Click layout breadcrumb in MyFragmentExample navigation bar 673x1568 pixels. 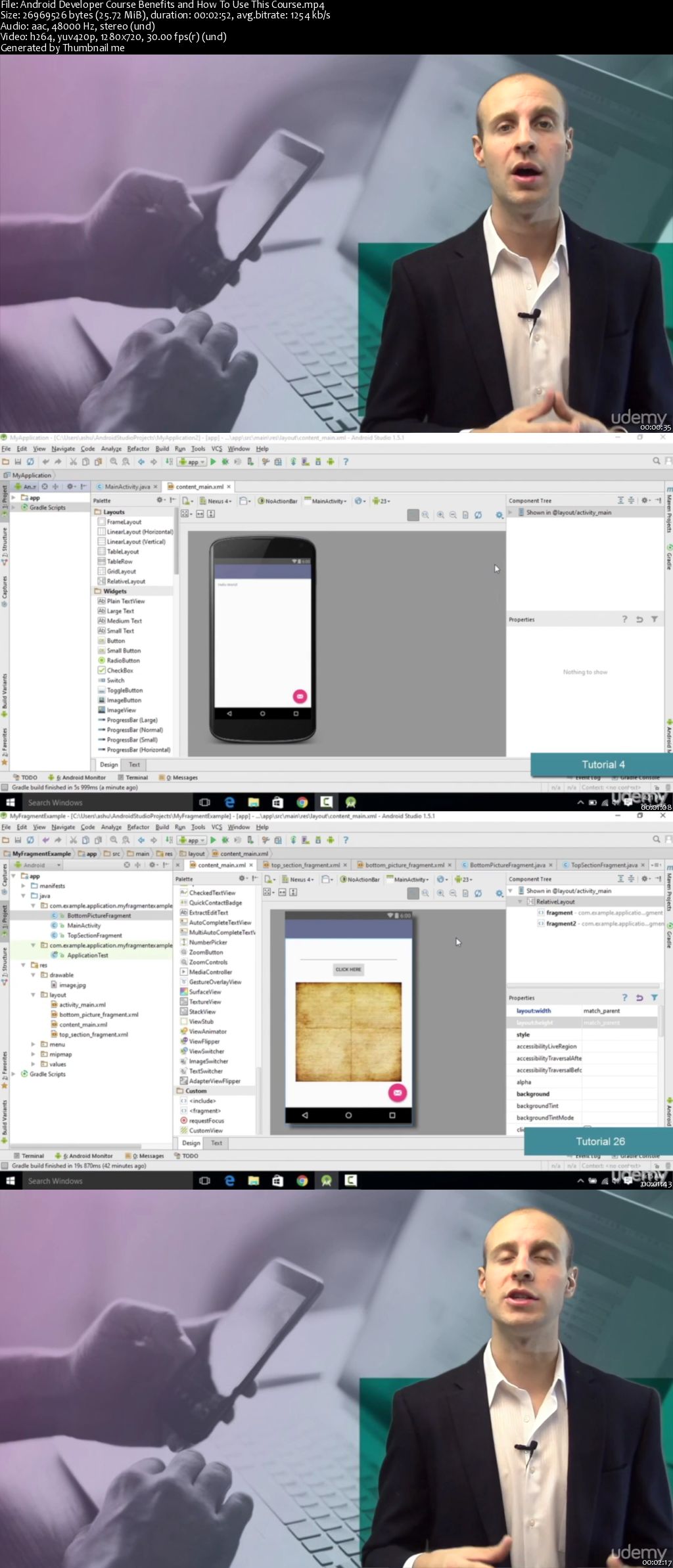193,854
